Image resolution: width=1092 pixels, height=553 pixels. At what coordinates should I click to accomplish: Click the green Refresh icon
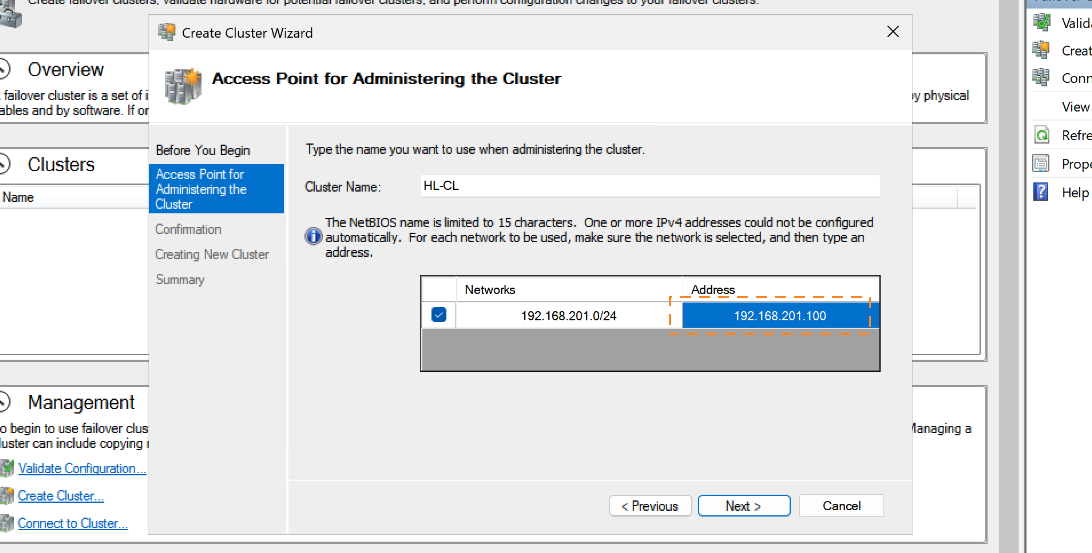click(1042, 135)
